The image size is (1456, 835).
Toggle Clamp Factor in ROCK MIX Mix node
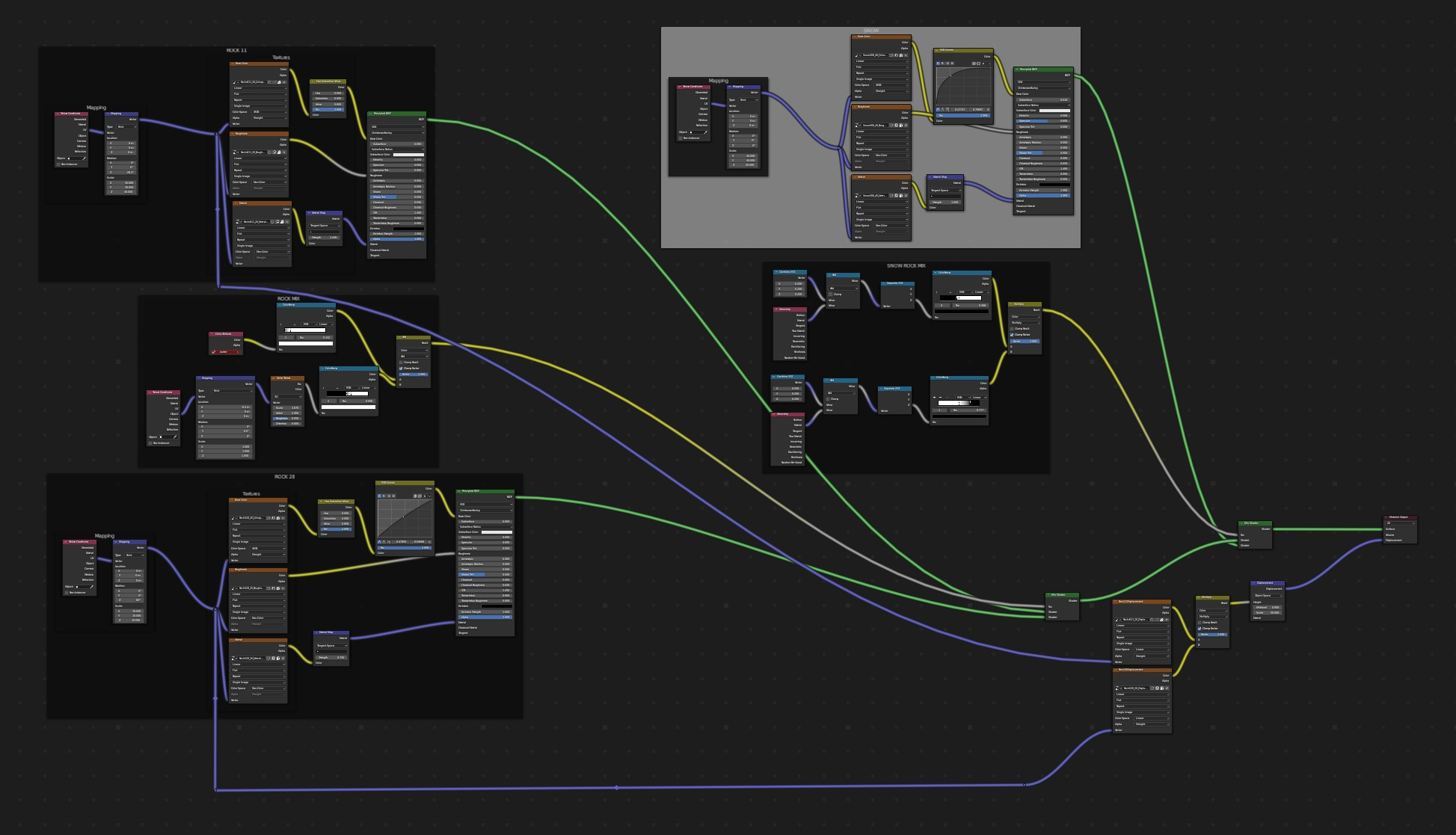point(401,369)
